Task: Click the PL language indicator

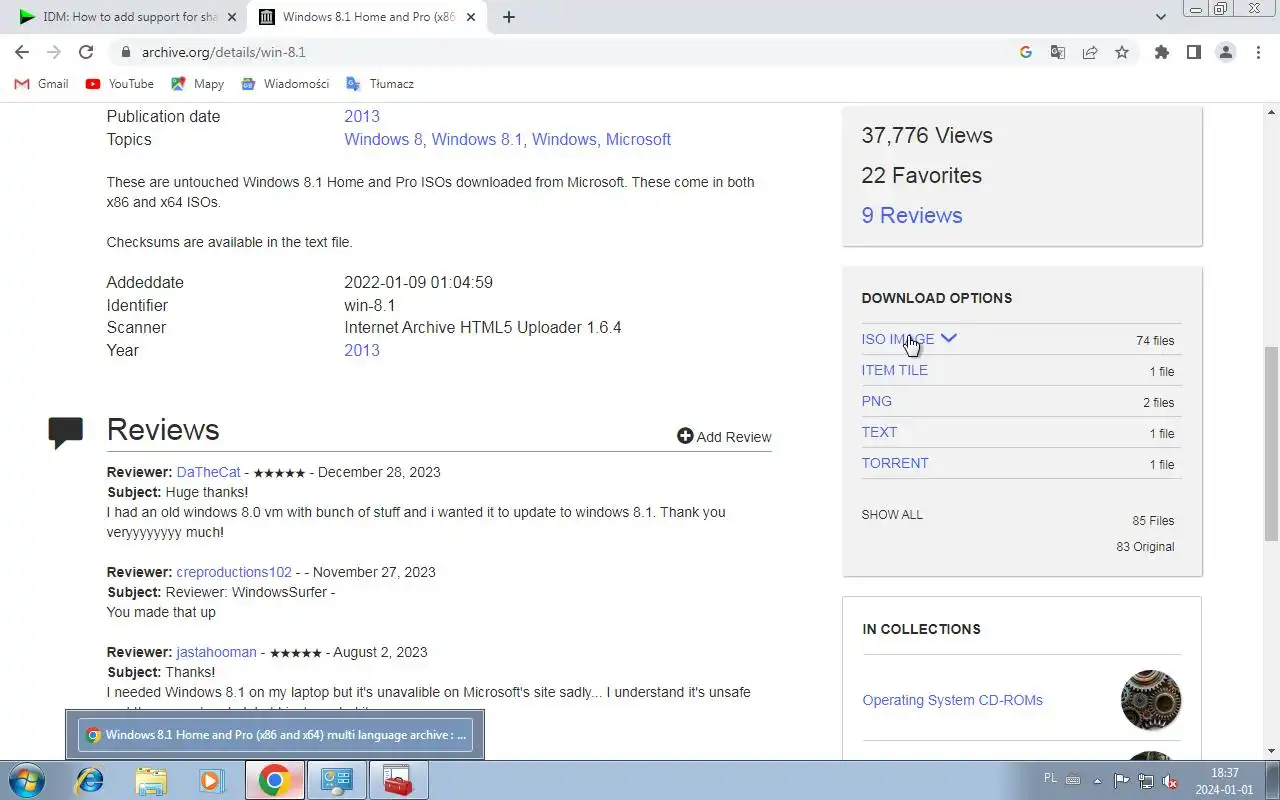Action: (x=1050, y=778)
